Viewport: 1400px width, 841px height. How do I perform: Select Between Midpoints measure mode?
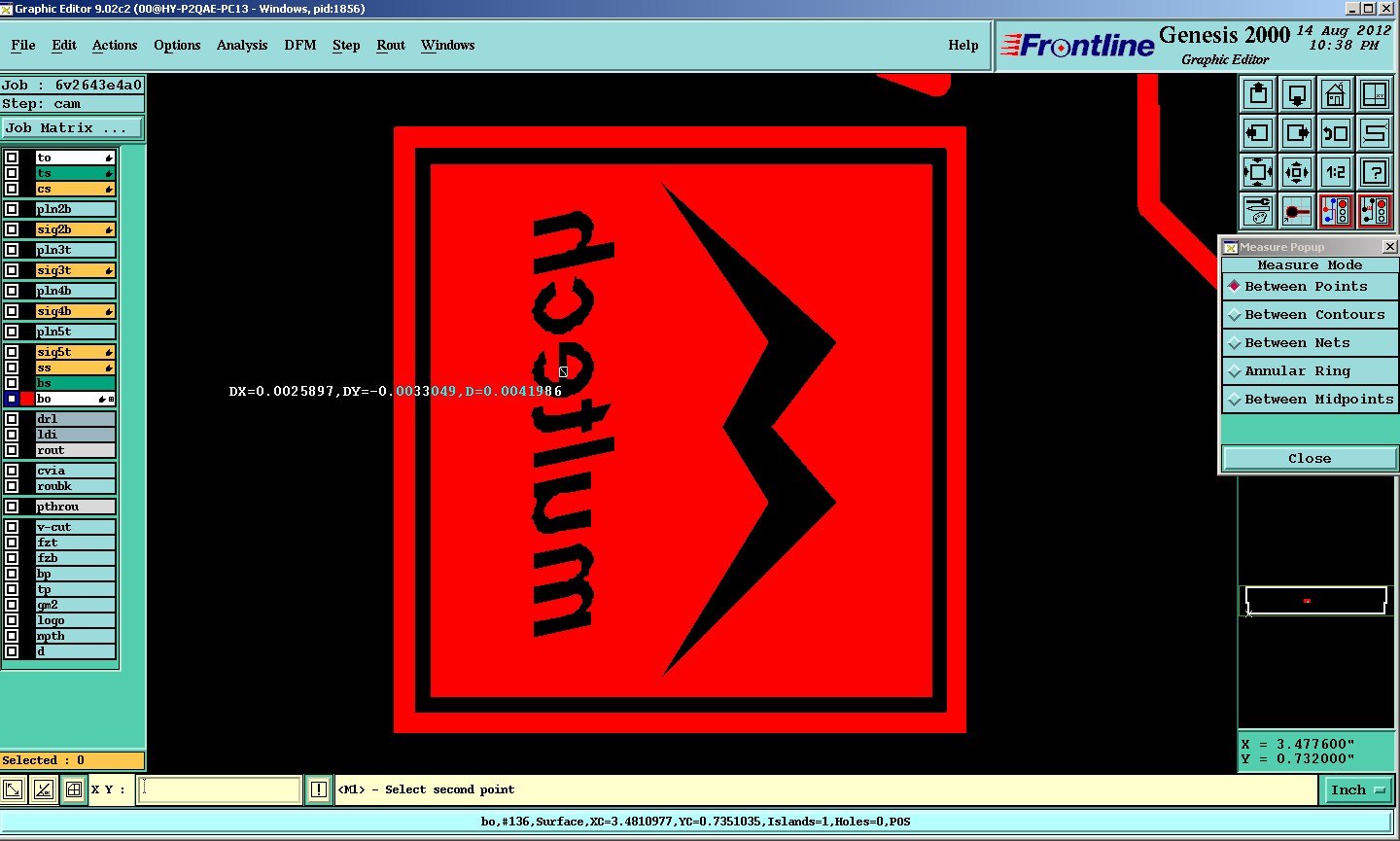click(x=1310, y=399)
